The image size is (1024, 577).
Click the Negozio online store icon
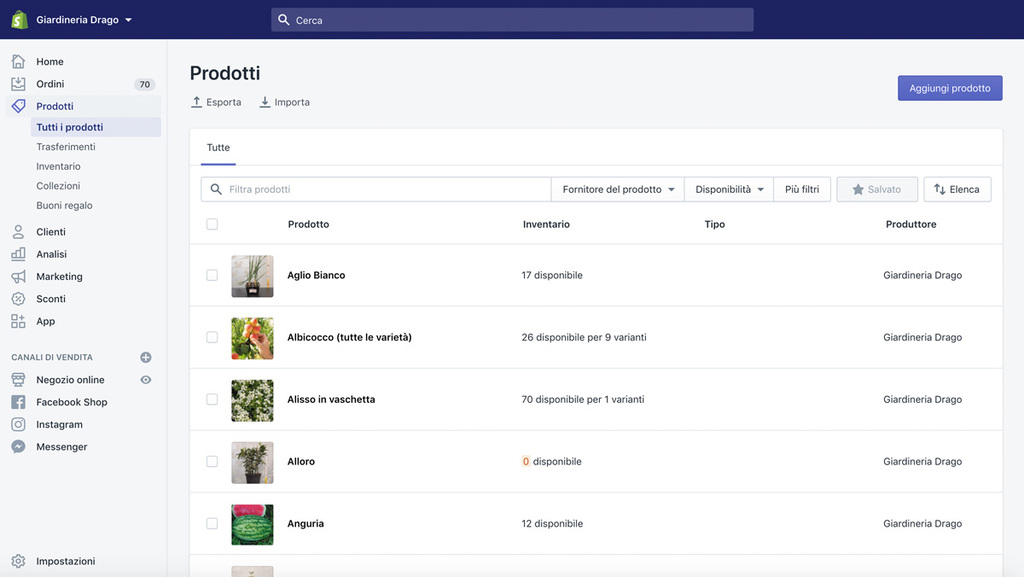click(18, 379)
